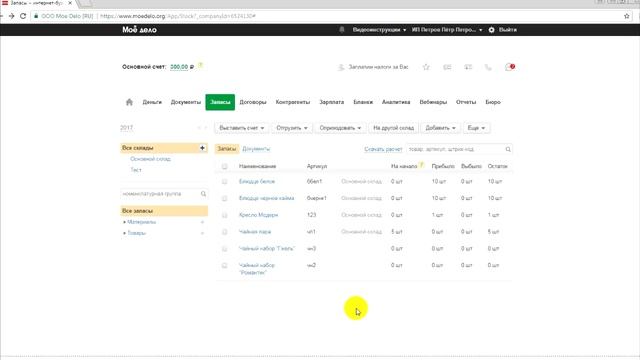The image size is (640, 360).
Task: Open the Выставить счет dropdown
Action: coord(242,128)
